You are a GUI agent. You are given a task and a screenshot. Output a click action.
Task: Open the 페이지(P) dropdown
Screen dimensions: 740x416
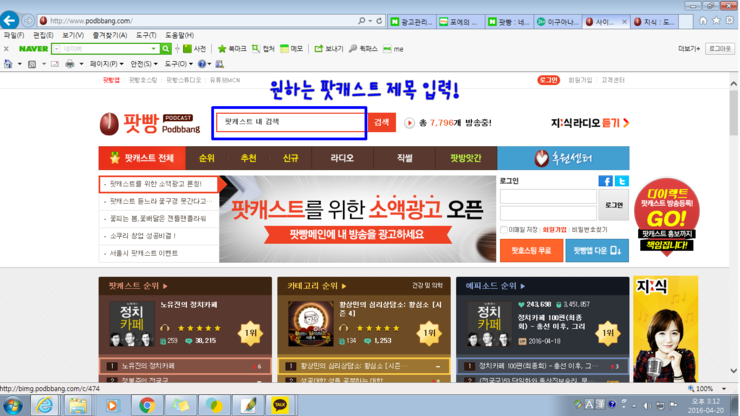106,64
